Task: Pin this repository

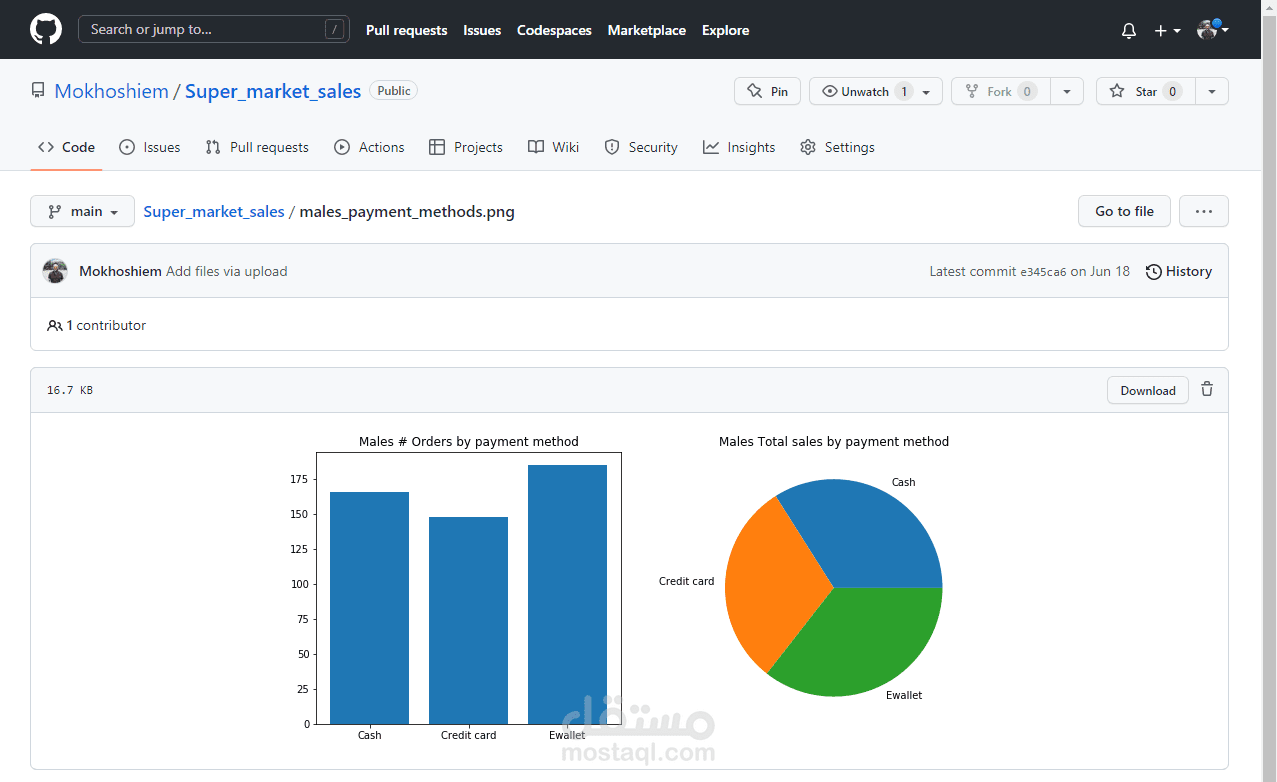Action: [x=767, y=91]
